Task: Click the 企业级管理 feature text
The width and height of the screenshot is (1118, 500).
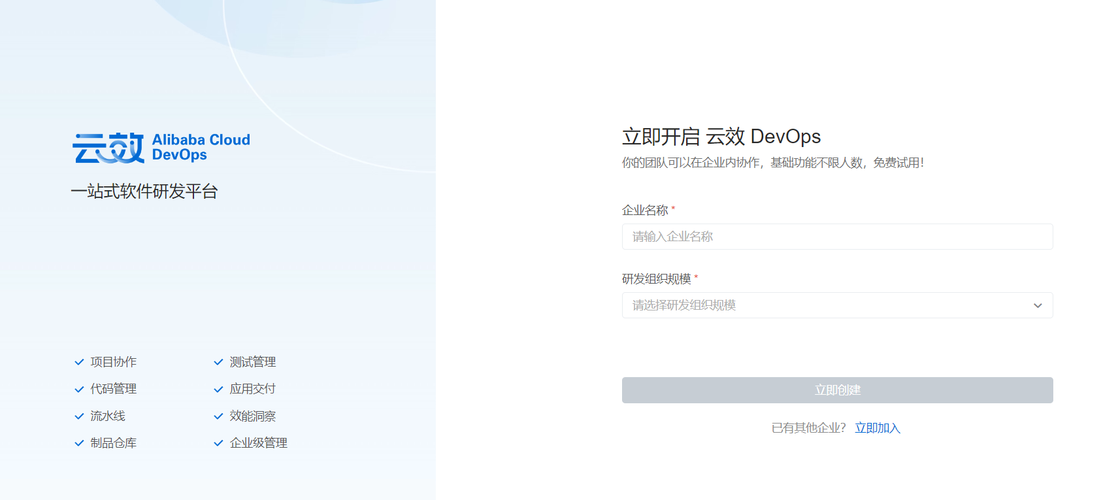Action: click(259, 444)
